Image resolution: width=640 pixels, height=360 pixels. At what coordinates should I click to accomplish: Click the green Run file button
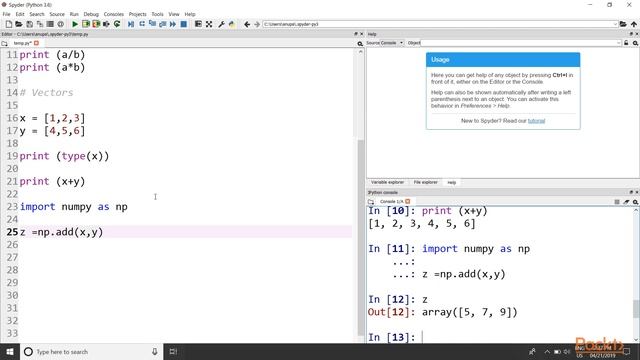coord(75,24)
